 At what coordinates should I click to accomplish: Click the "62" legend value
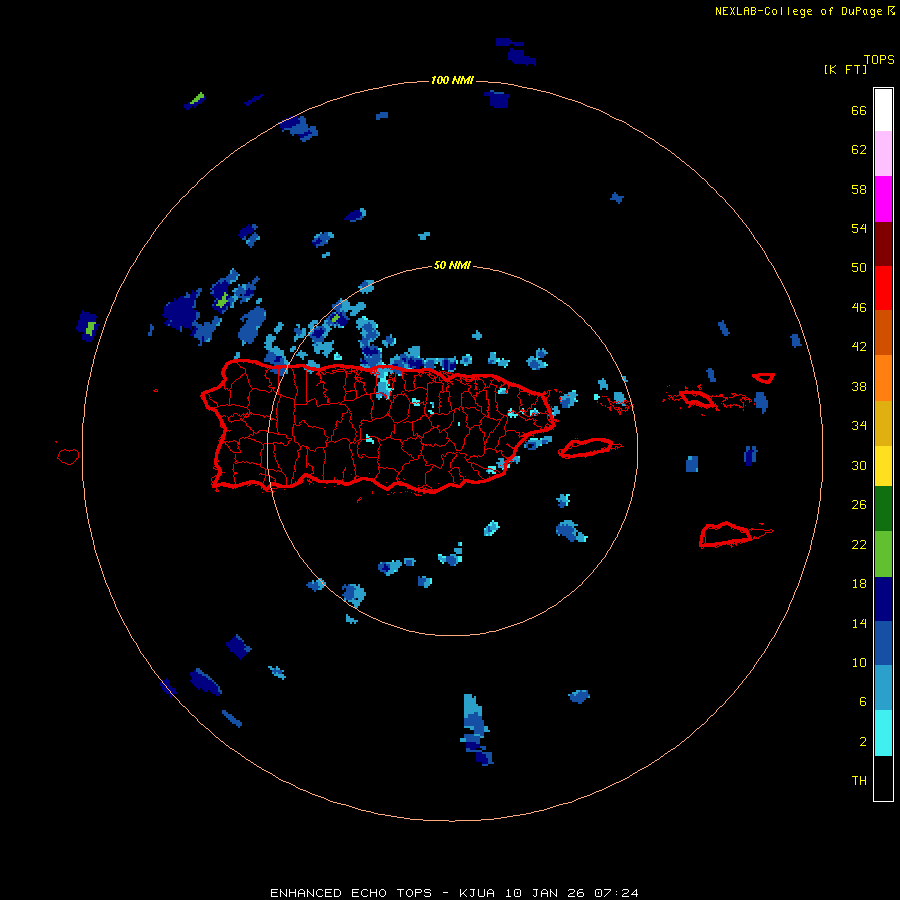point(859,150)
